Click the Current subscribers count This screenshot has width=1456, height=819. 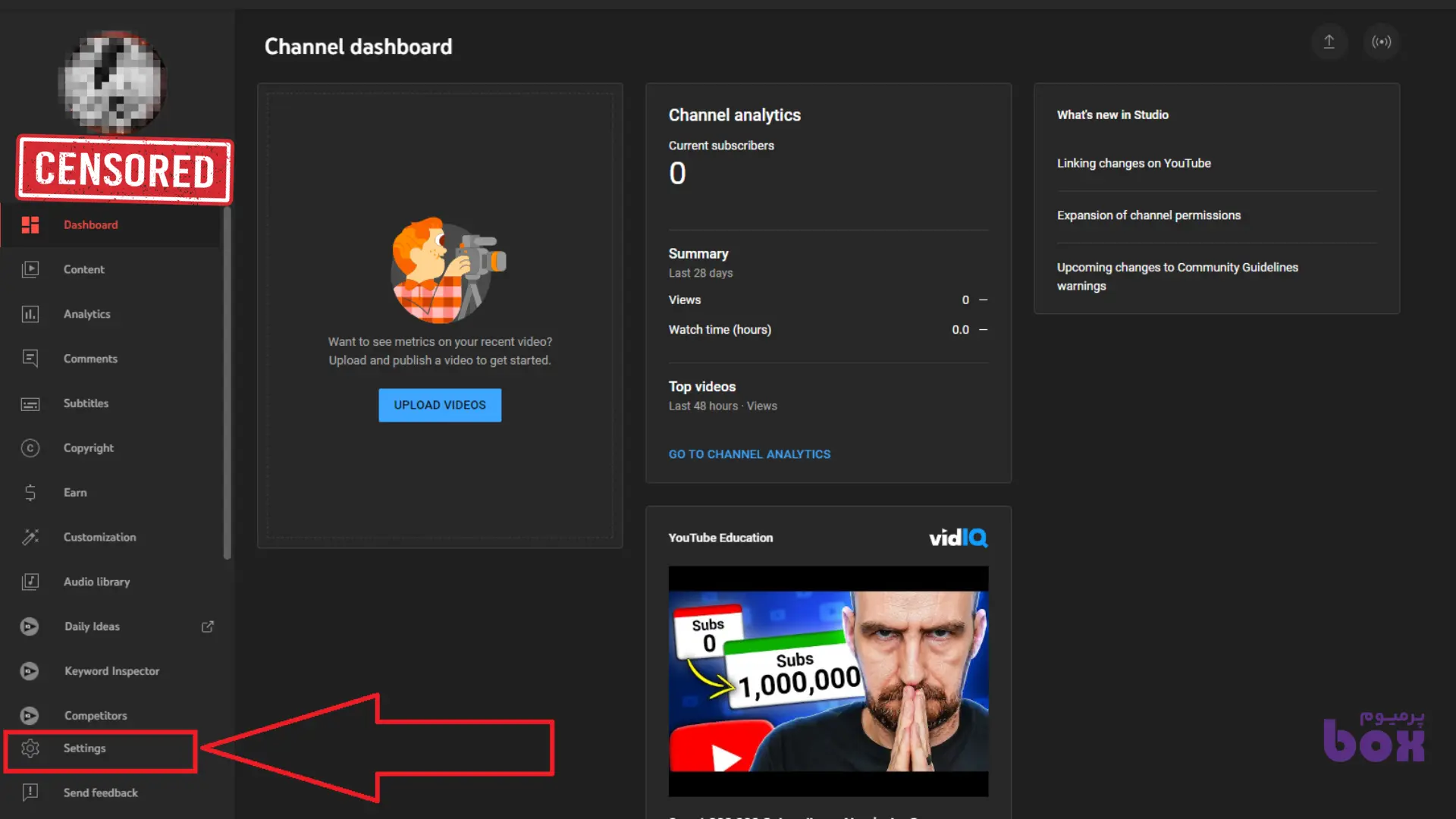click(x=677, y=174)
